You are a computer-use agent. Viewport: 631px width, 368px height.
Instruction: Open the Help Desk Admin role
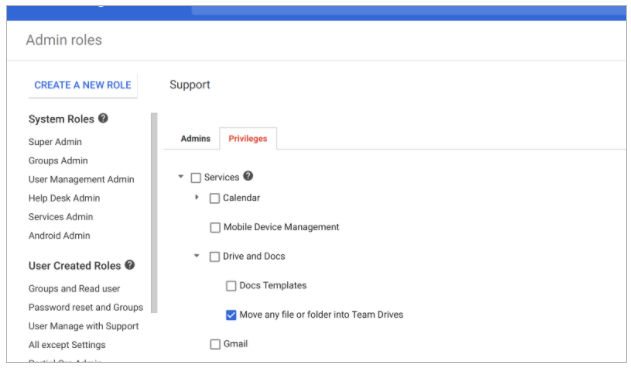64,198
